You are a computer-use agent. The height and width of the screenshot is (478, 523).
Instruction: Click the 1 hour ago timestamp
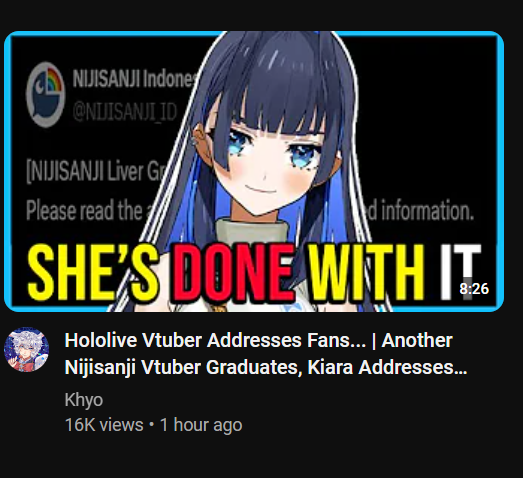pyautogui.click(x=201, y=425)
